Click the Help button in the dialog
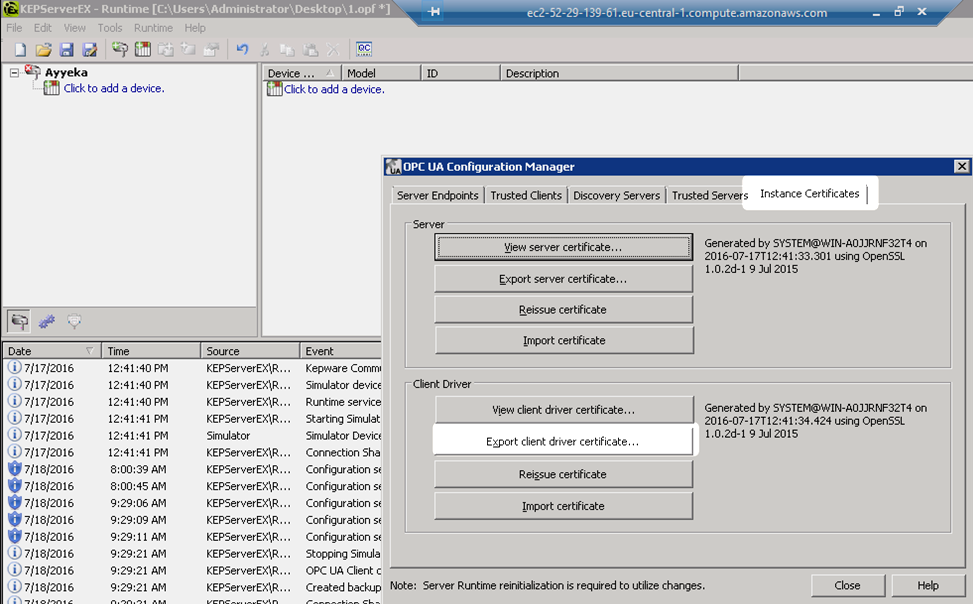 928,585
